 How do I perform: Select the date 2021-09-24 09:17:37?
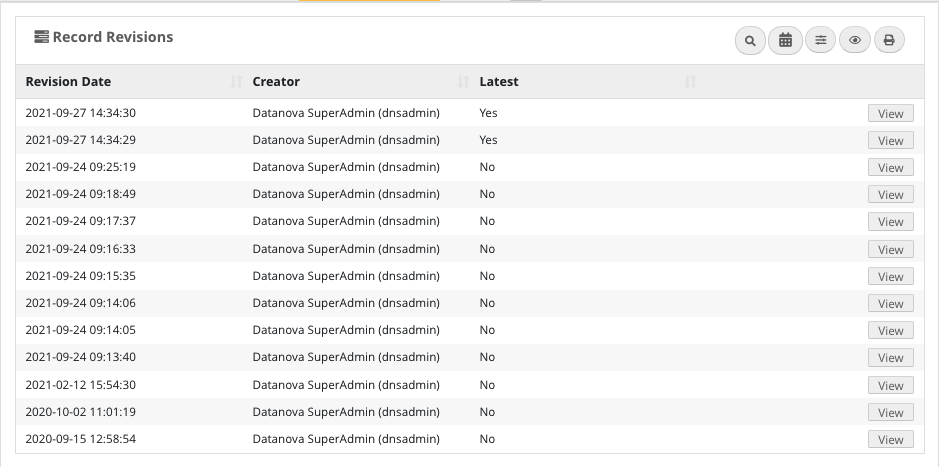80,221
